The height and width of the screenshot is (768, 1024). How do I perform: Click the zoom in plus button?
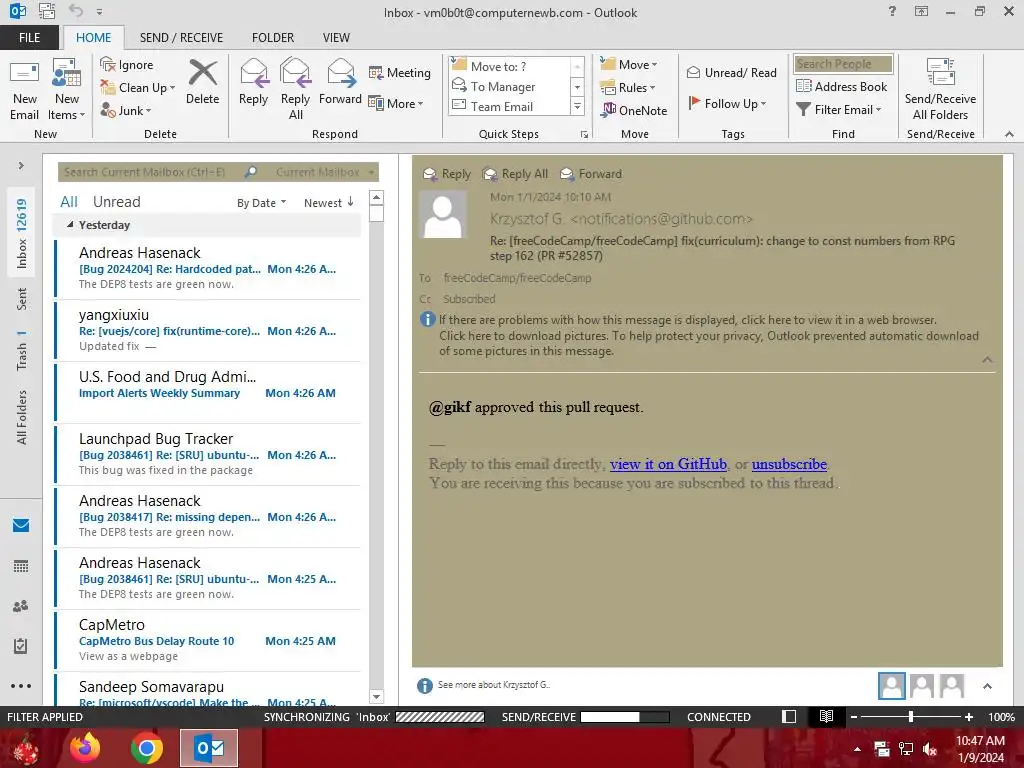point(969,716)
